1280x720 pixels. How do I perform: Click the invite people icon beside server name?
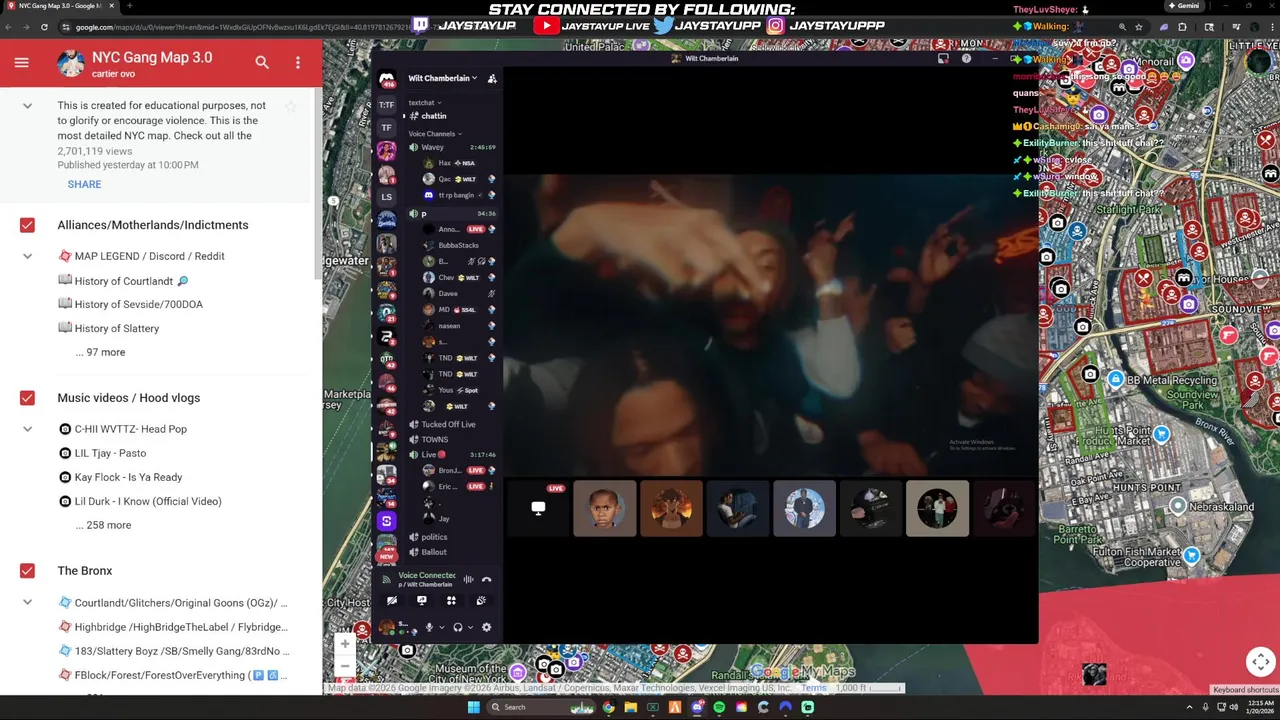(492, 78)
